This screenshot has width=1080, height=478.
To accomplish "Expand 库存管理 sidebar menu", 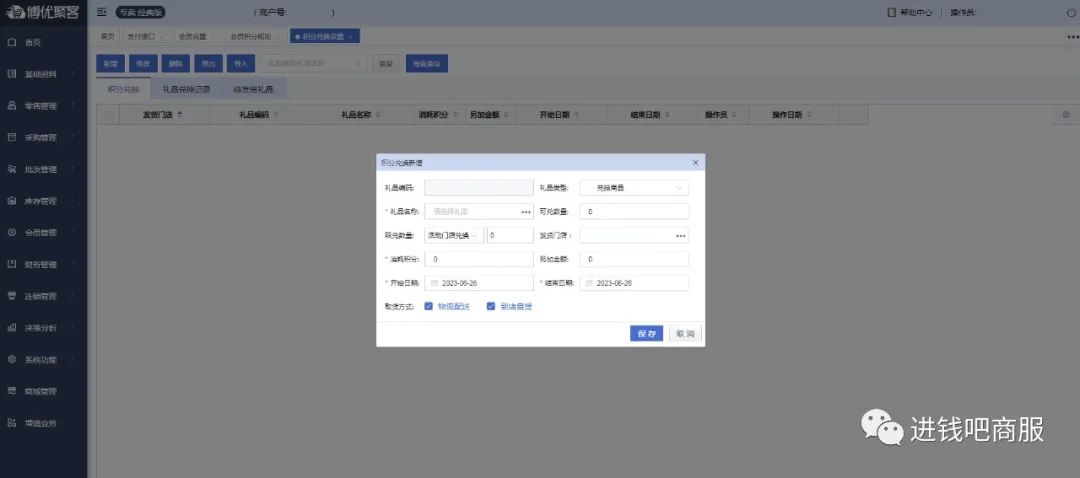I will pyautogui.click(x=73, y=201).
